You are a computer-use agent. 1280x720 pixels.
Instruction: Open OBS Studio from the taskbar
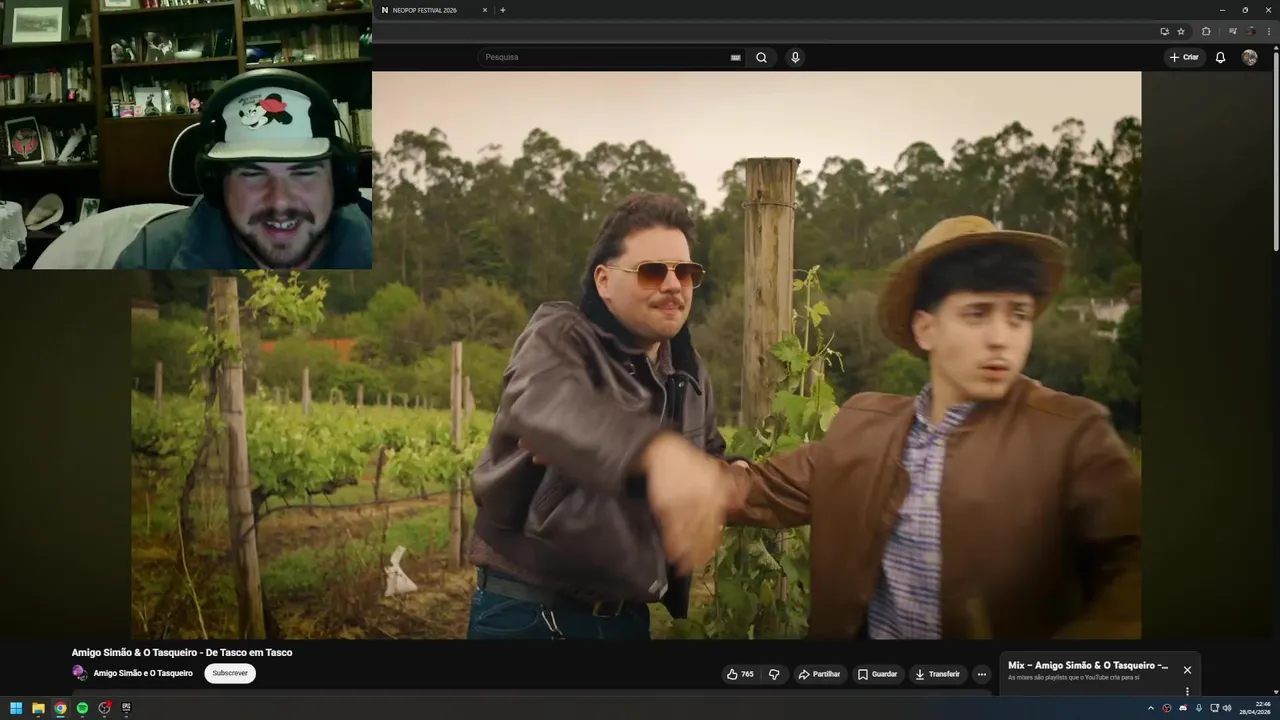coord(104,708)
